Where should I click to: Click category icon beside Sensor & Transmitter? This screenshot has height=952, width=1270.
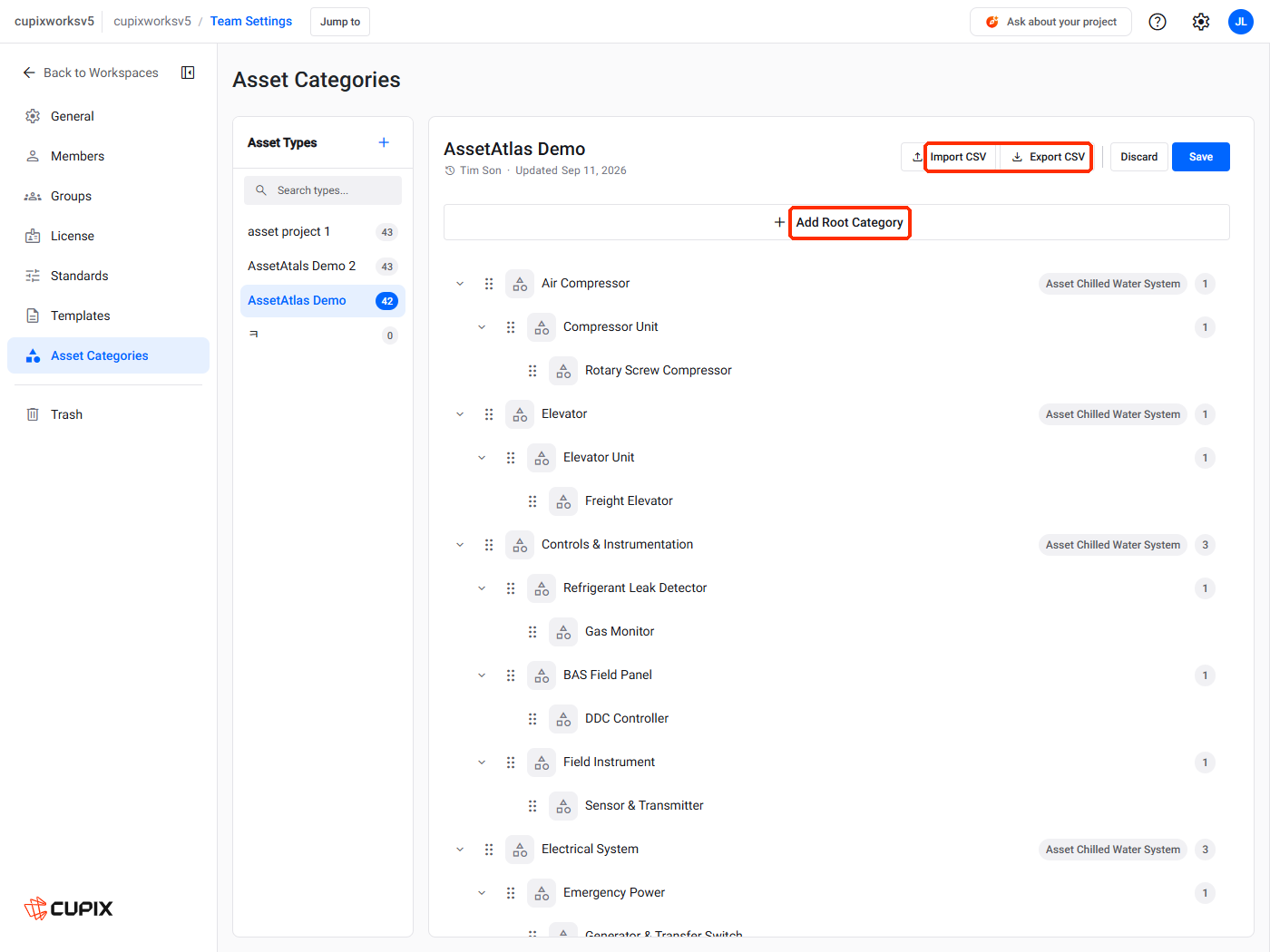[x=563, y=806]
